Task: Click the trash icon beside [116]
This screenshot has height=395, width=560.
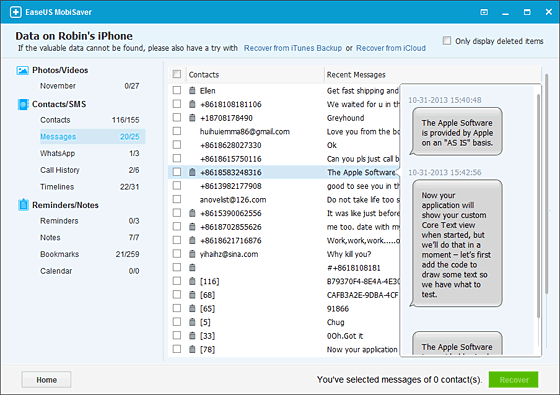Action: tap(192, 281)
